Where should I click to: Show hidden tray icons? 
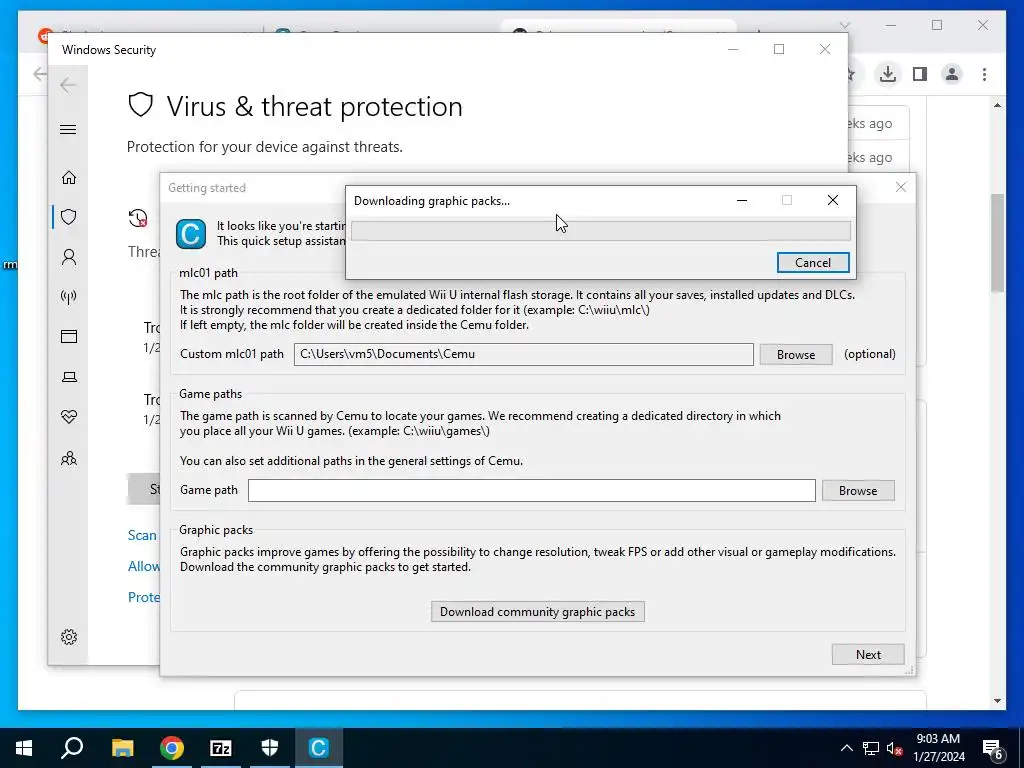846,748
